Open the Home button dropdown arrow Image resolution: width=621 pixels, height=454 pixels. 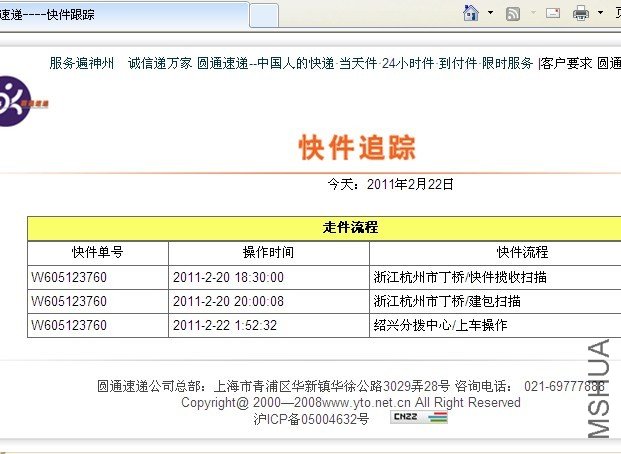[490, 14]
